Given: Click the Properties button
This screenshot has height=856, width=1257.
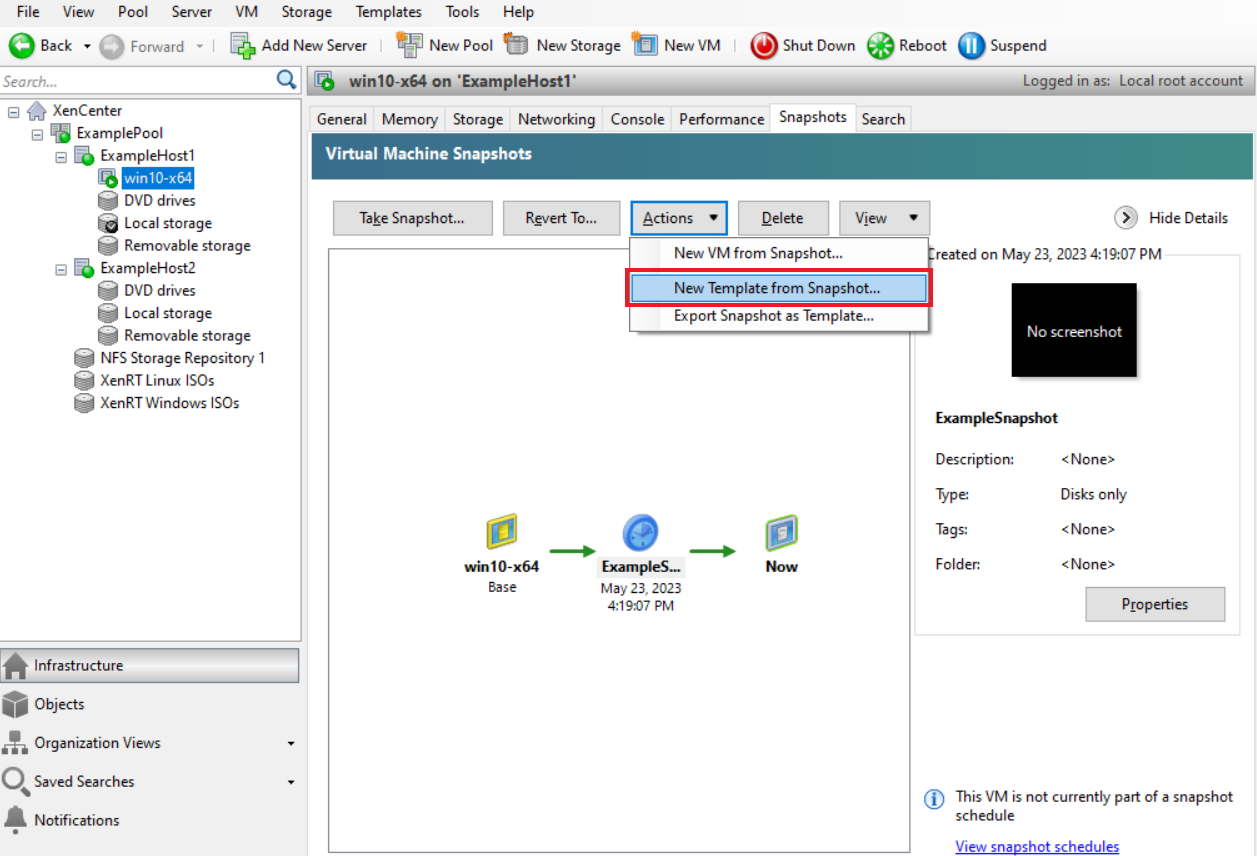Looking at the screenshot, I should 1155,604.
